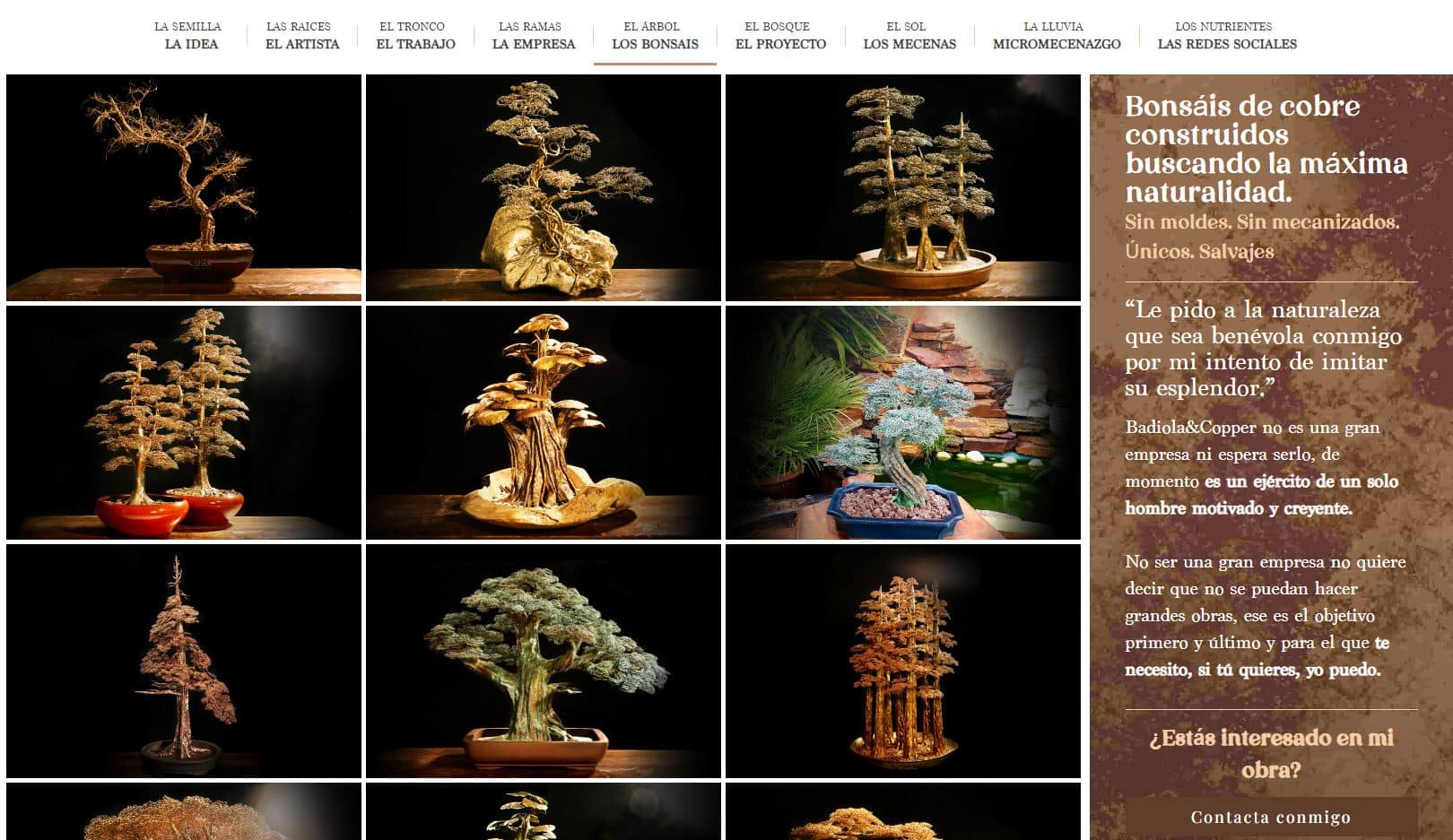Image resolution: width=1453 pixels, height=840 pixels.
Task: Open the mushroom-shaped copper tree image
Action: click(x=544, y=423)
